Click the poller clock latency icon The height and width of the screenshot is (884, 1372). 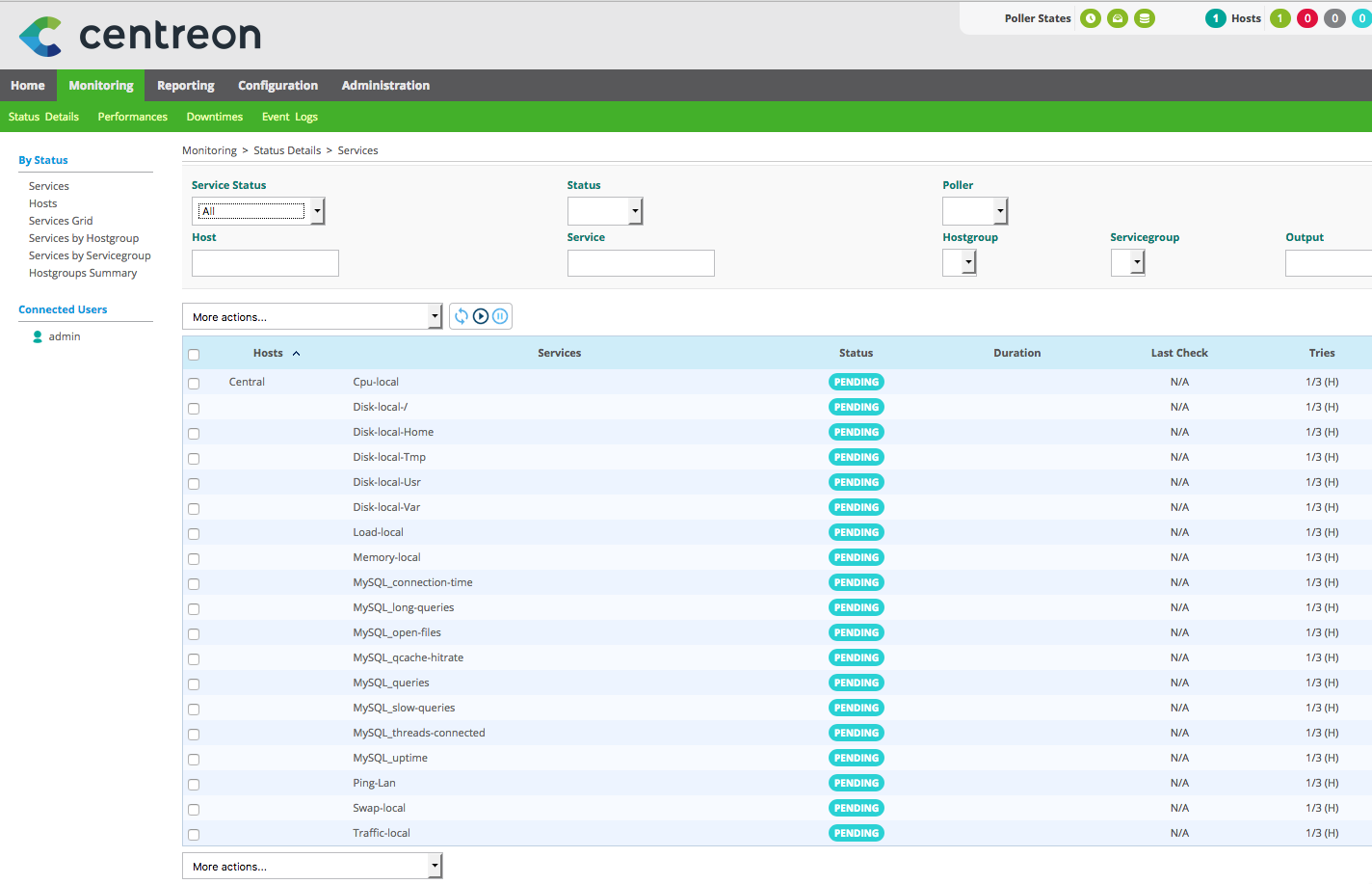tap(1091, 18)
